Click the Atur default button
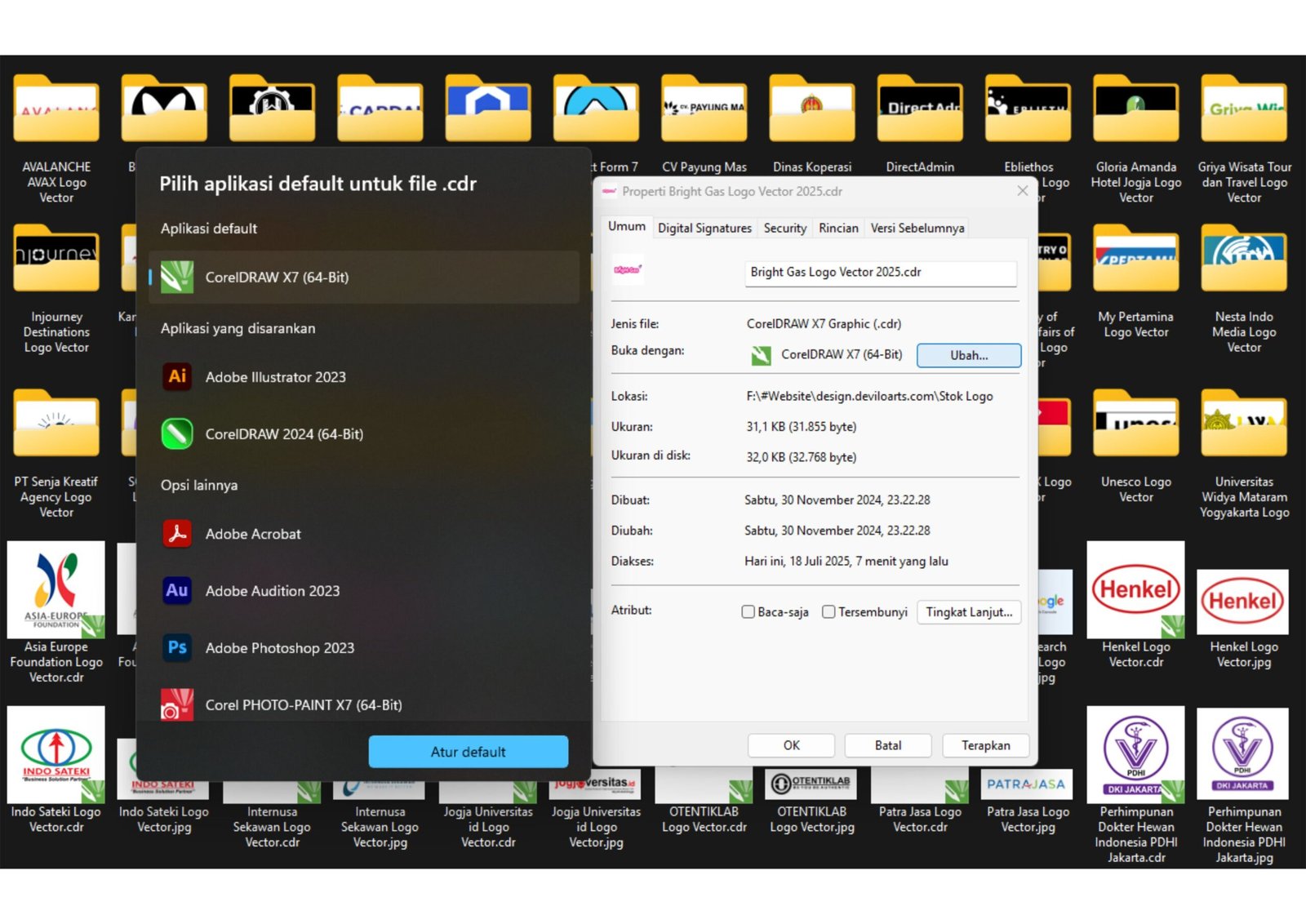The width and height of the screenshot is (1306, 924). tap(468, 752)
